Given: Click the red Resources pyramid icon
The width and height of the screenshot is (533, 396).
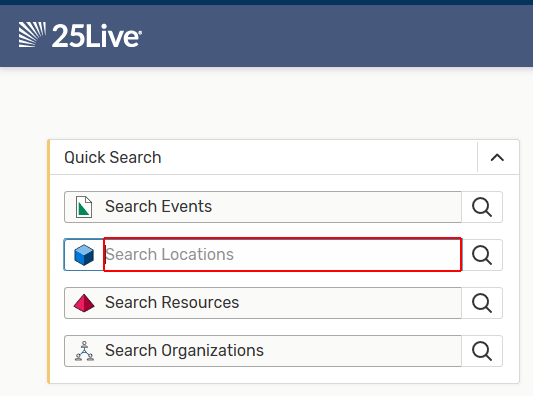Looking at the screenshot, I should click(84, 303).
